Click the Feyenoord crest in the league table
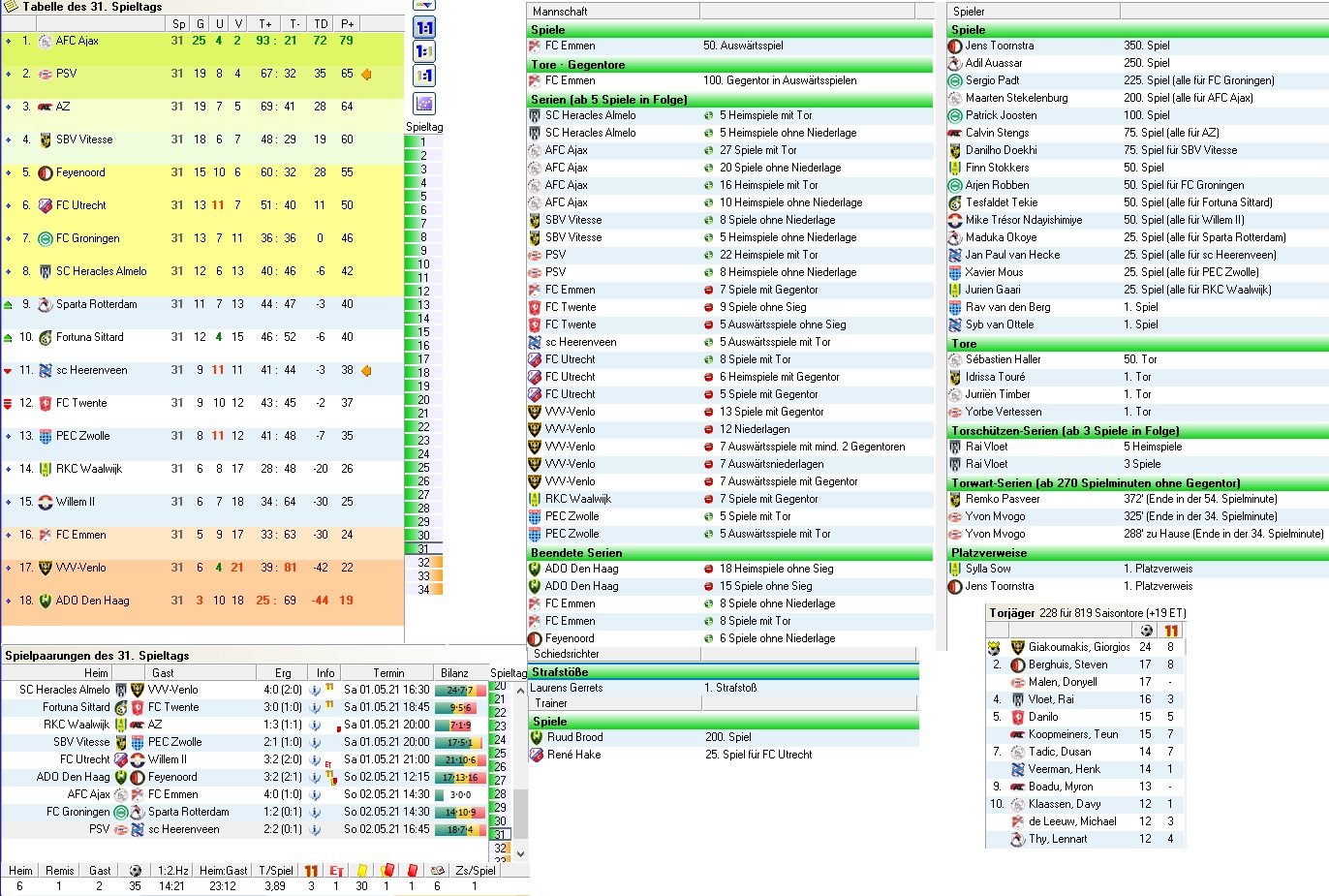This screenshot has width=1329, height=896. coord(45,172)
